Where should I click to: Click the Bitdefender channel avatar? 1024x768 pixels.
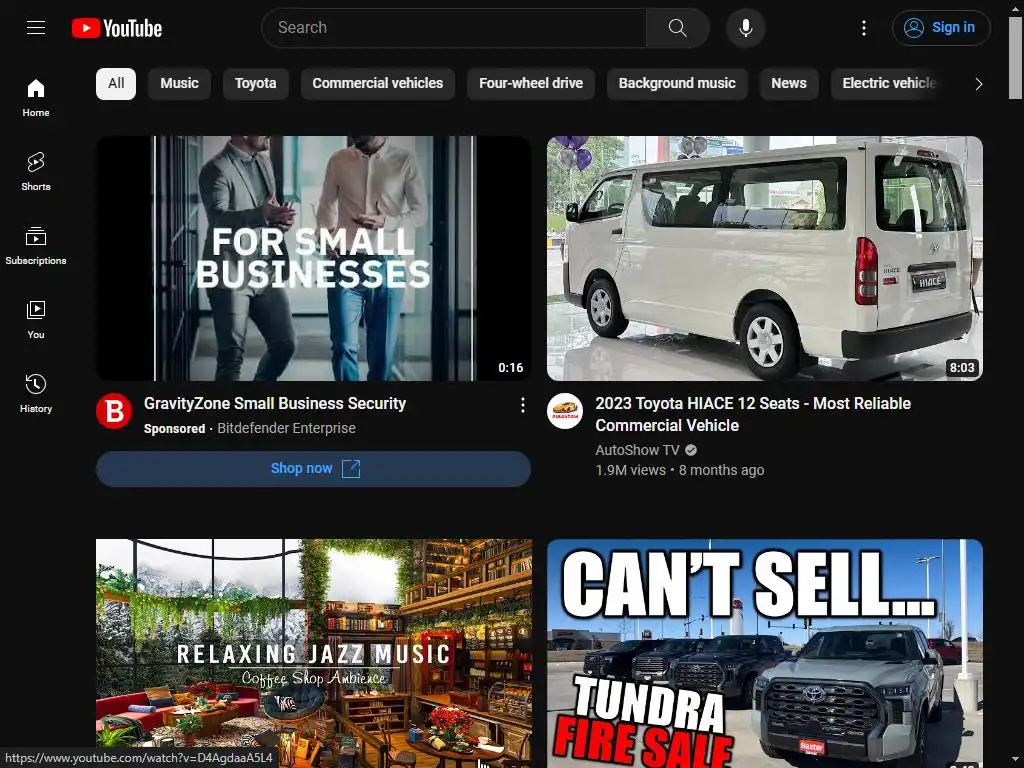coord(114,411)
